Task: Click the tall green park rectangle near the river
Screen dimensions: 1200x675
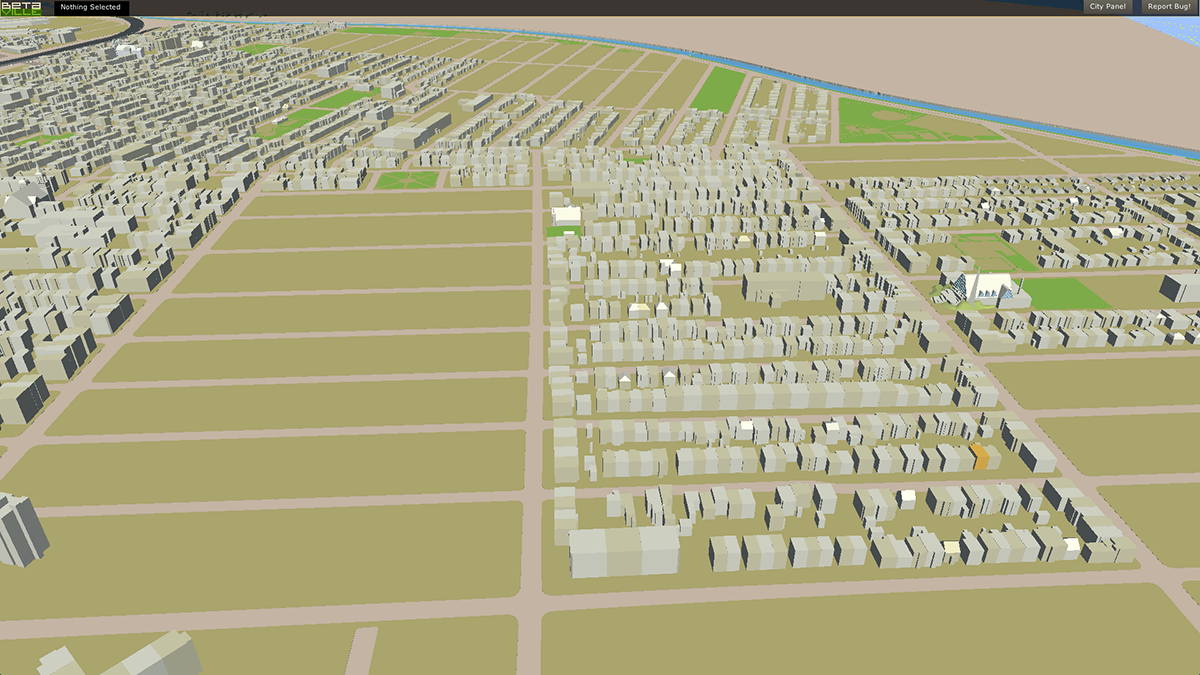Action: tap(718, 88)
